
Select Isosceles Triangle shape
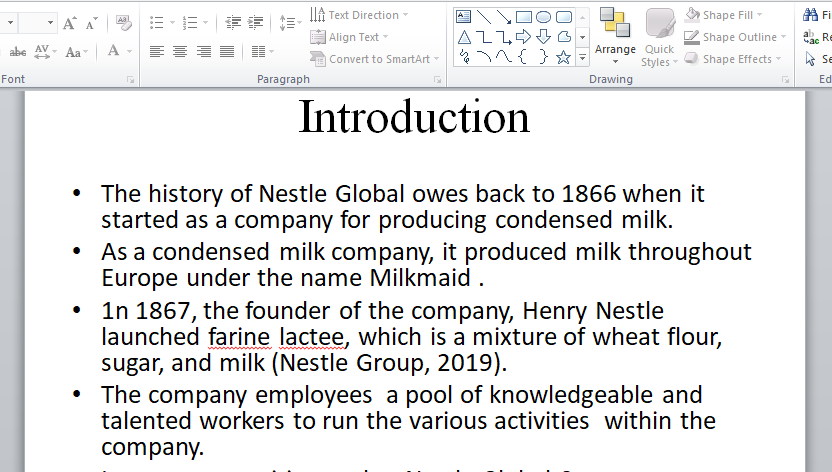463,37
